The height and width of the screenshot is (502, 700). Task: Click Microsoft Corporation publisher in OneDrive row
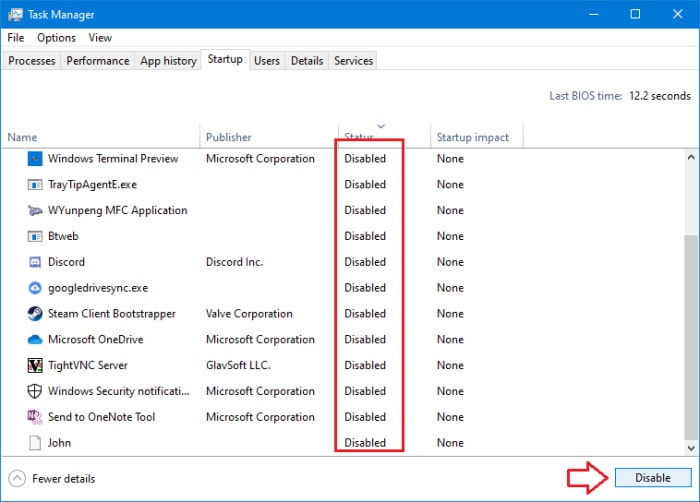pos(260,339)
